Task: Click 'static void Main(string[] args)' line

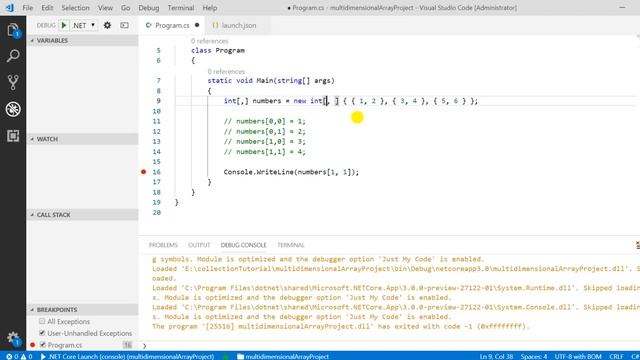Action: click(x=271, y=80)
